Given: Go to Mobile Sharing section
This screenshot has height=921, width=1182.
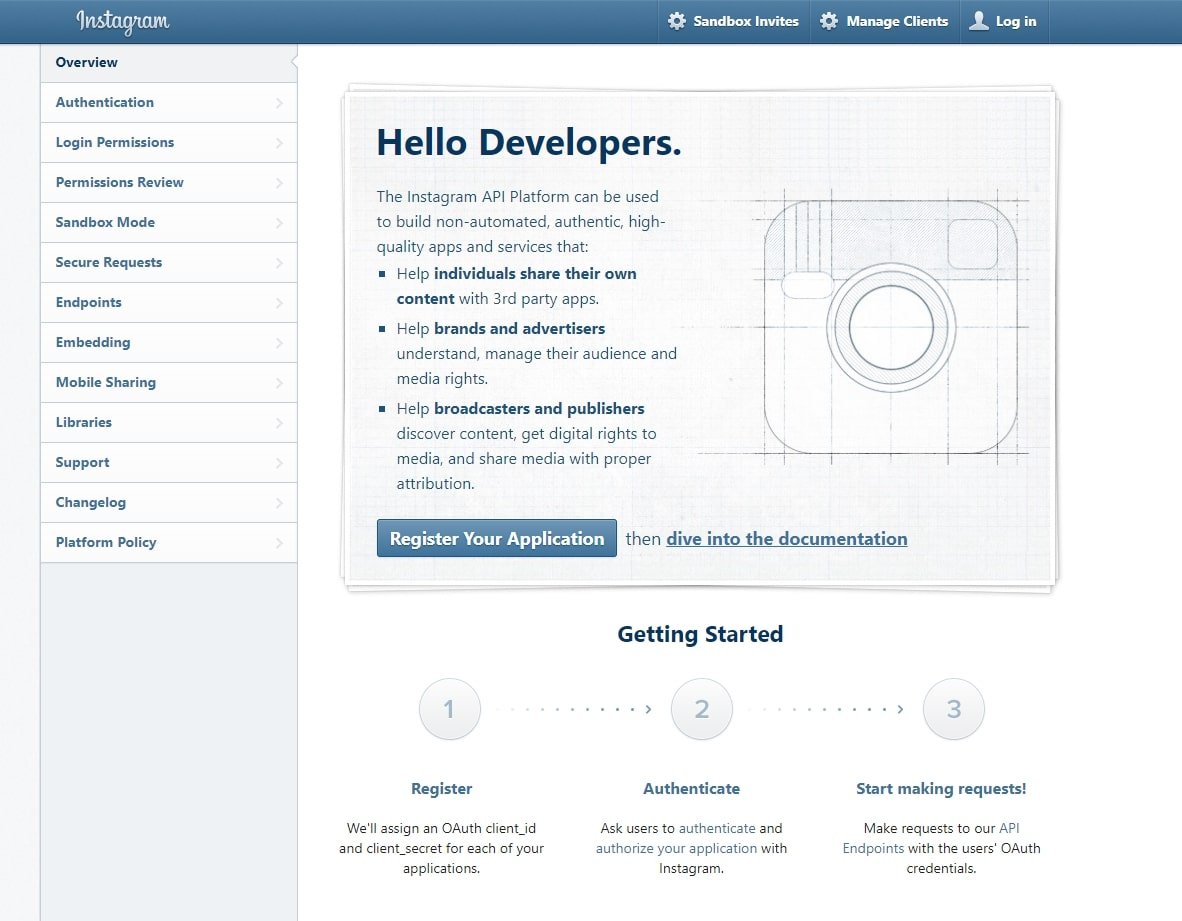Looking at the screenshot, I should click(x=106, y=382).
